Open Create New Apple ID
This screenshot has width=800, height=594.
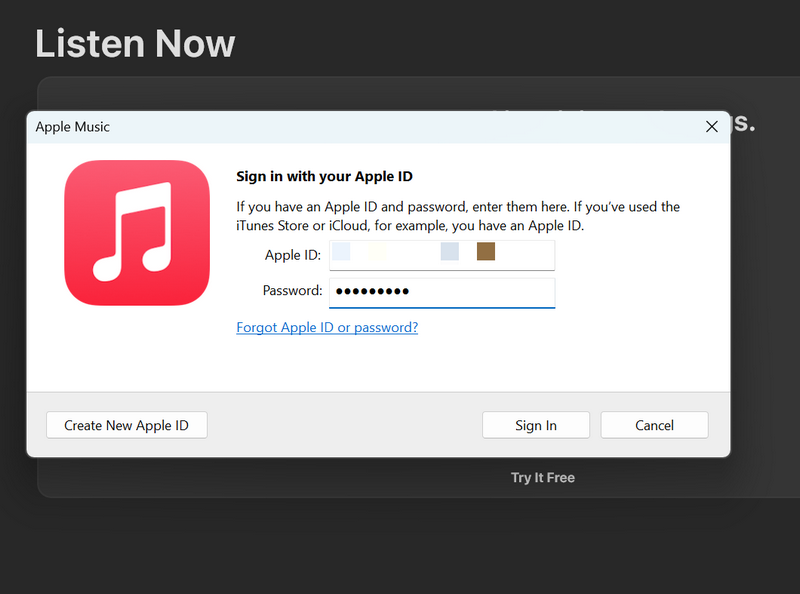coord(127,425)
